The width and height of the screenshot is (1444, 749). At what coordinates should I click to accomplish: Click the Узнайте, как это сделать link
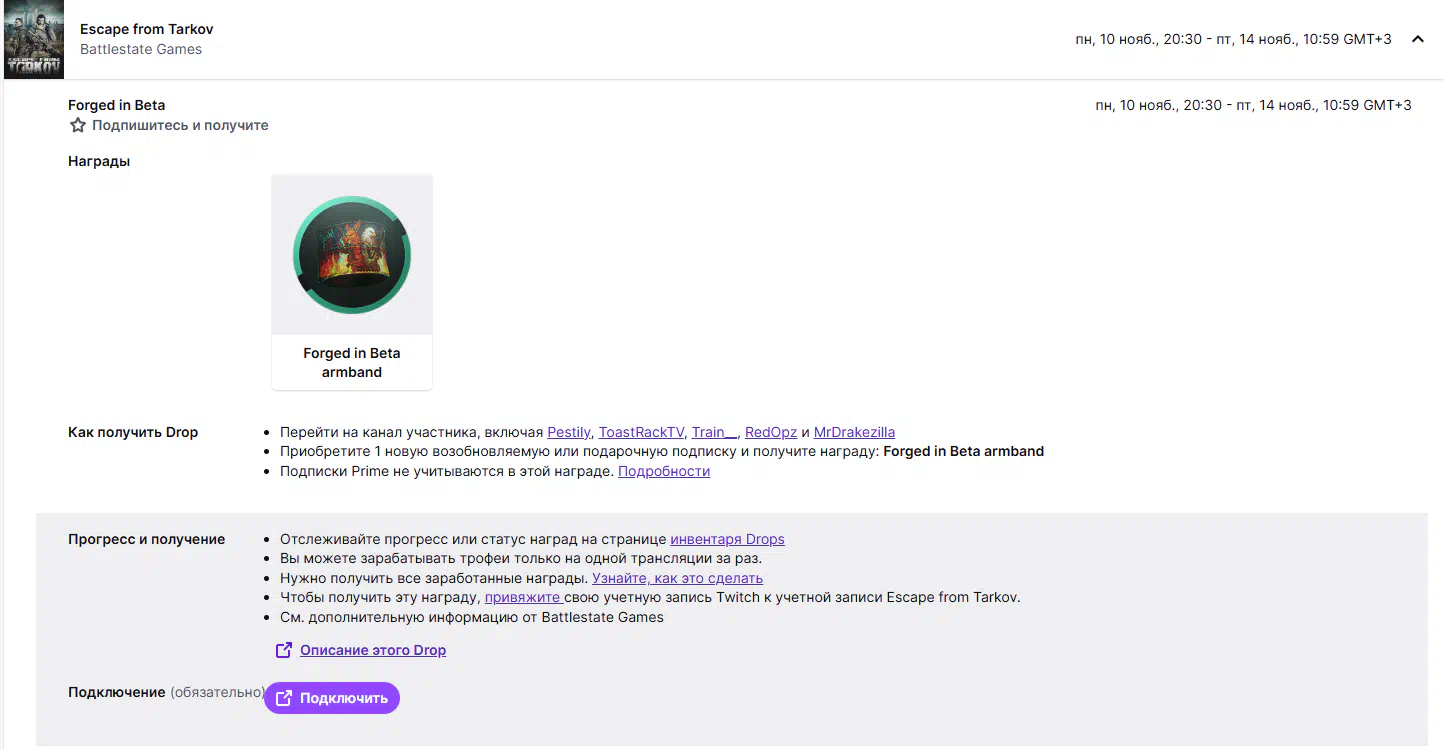[677, 579]
